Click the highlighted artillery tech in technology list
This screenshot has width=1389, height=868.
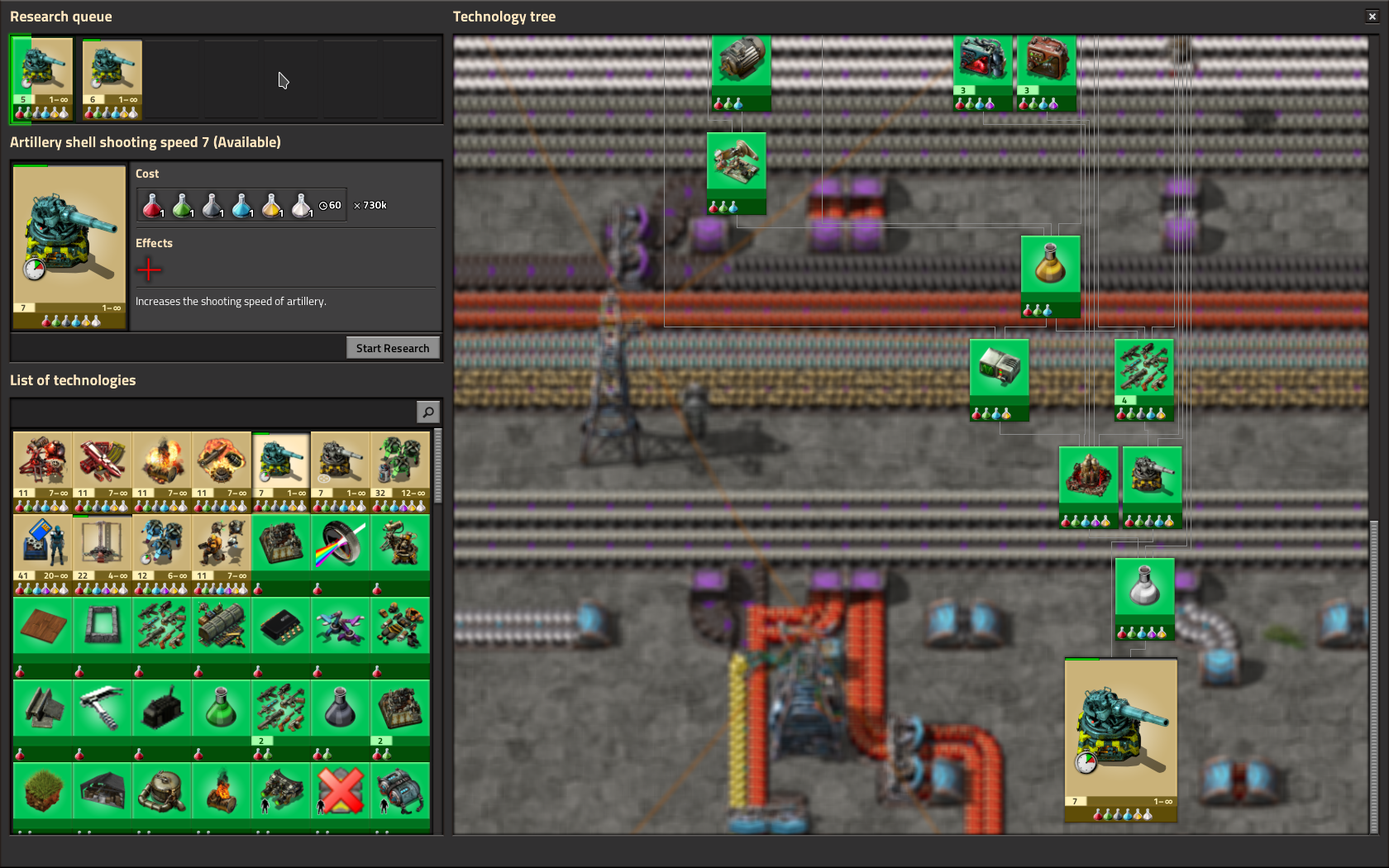coord(280,470)
